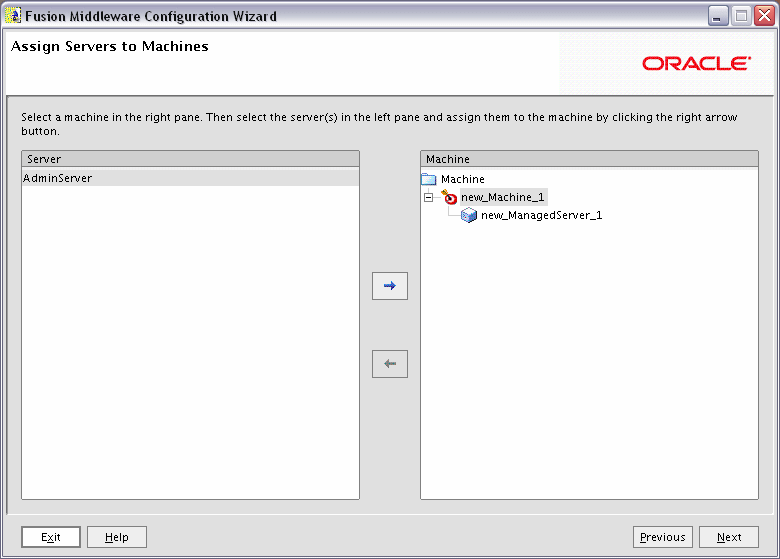
Task: Click the Exit button
Action: click(51, 537)
